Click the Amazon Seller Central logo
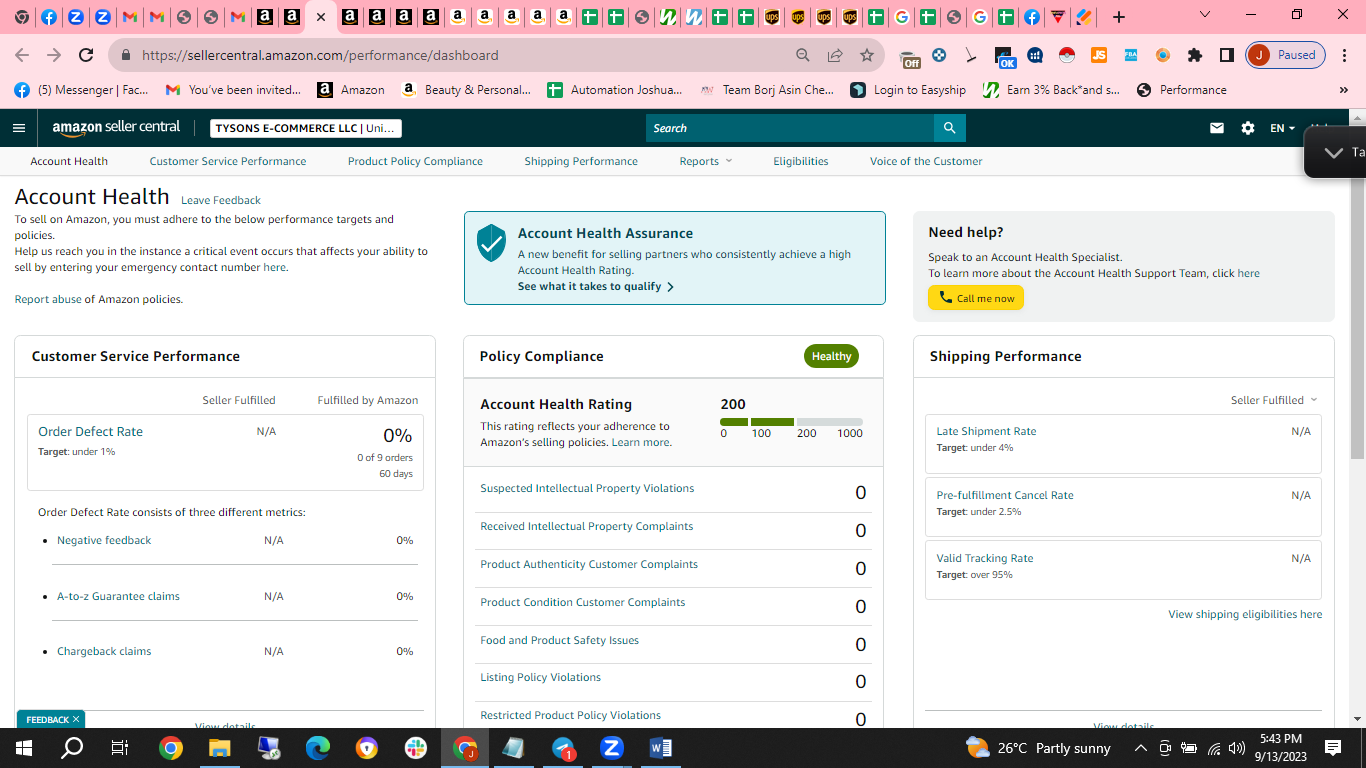1366x768 pixels. pos(116,128)
